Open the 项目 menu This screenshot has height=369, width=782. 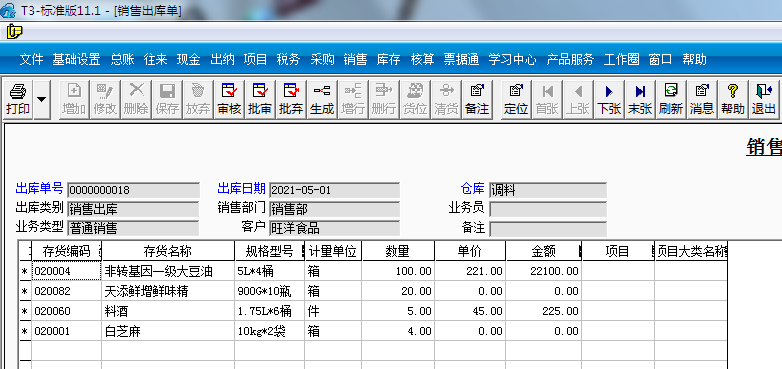pos(255,60)
